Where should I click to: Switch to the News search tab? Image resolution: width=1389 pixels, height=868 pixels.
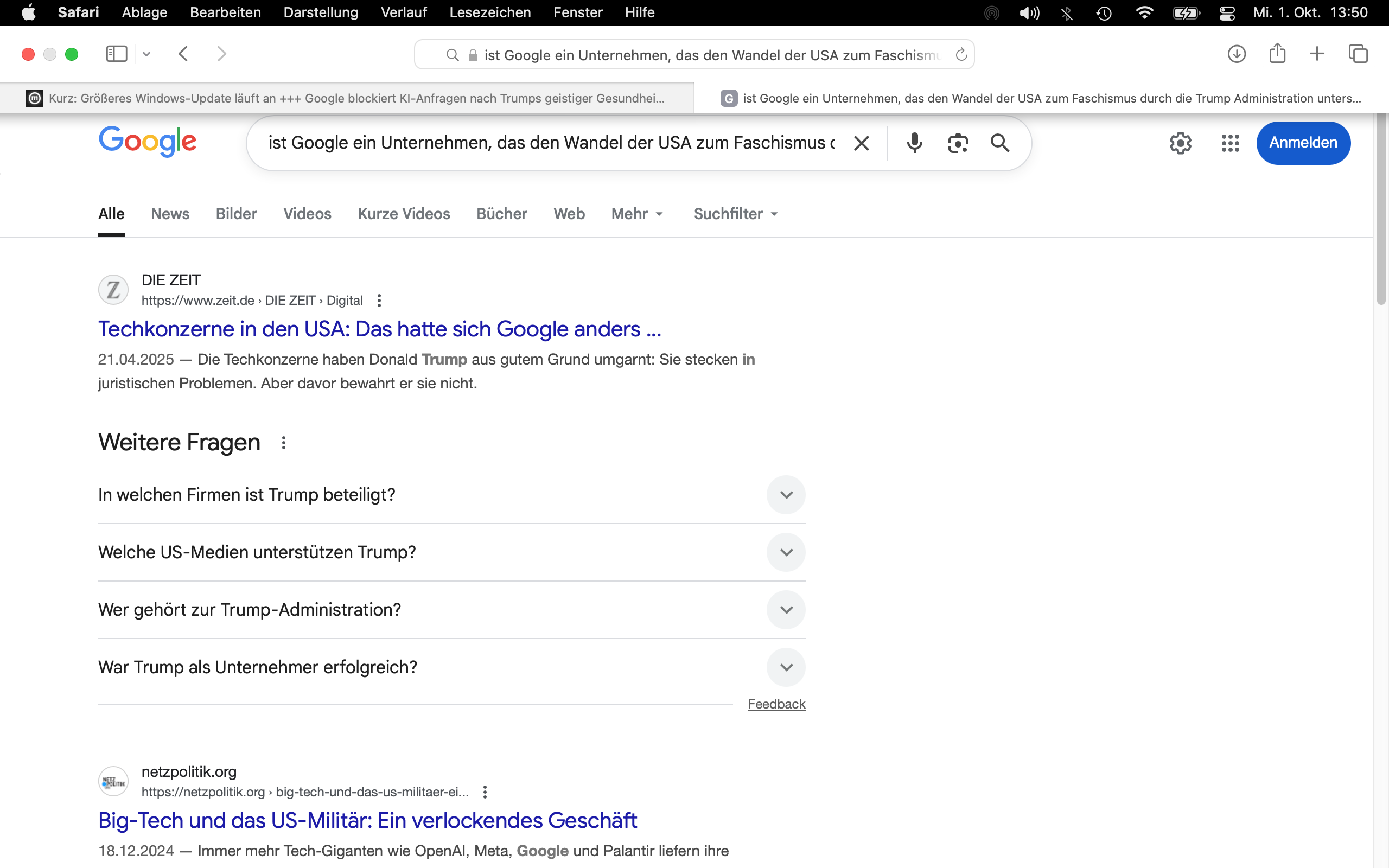point(170,214)
